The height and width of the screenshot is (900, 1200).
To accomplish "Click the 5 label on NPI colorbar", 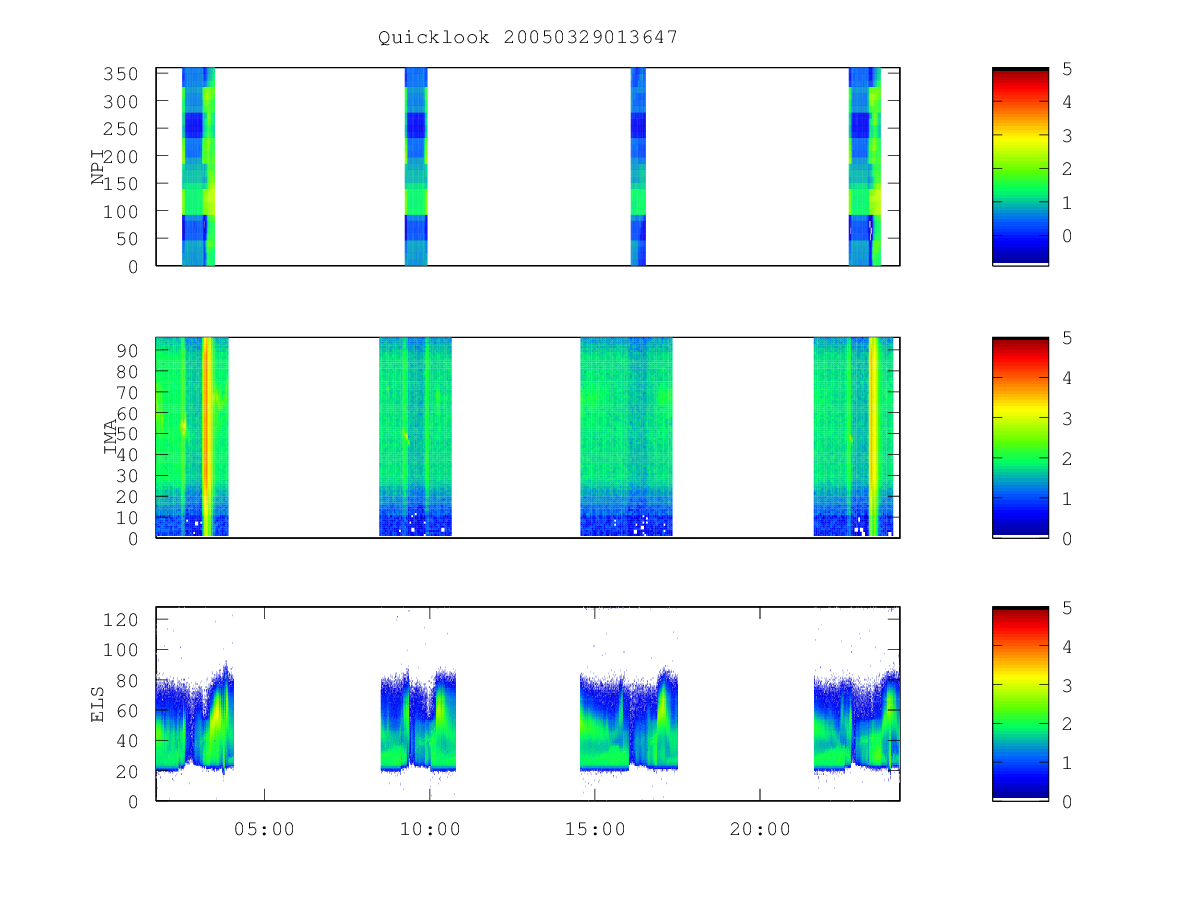I will point(1068,68).
